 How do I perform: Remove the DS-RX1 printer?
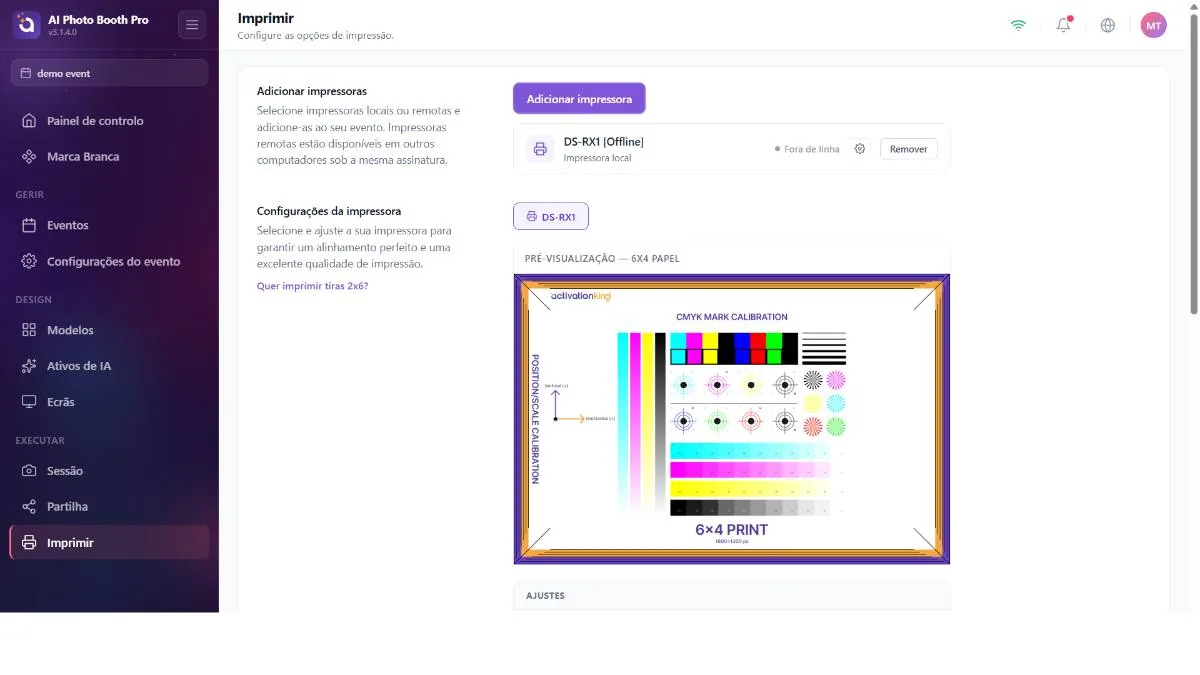pyautogui.click(x=908, y=149)
